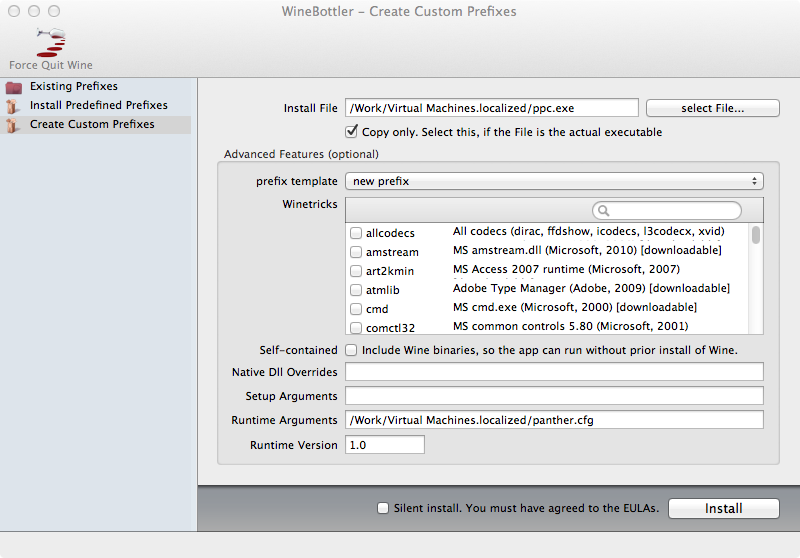
Task: Click the magnifier icon in the Winetricks search
Action: 604,211
